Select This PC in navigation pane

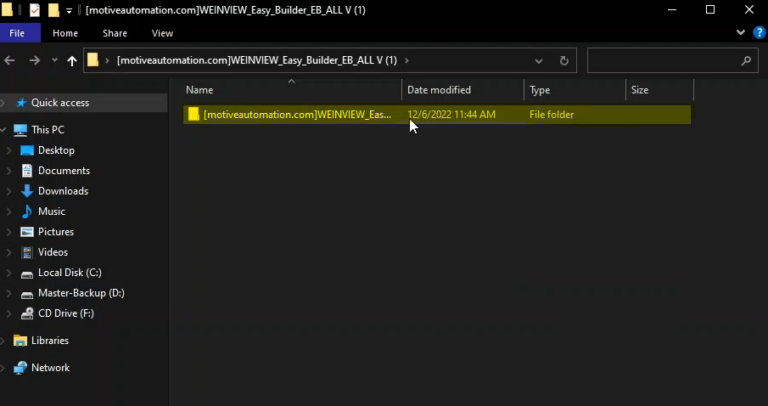click(48, 130)
